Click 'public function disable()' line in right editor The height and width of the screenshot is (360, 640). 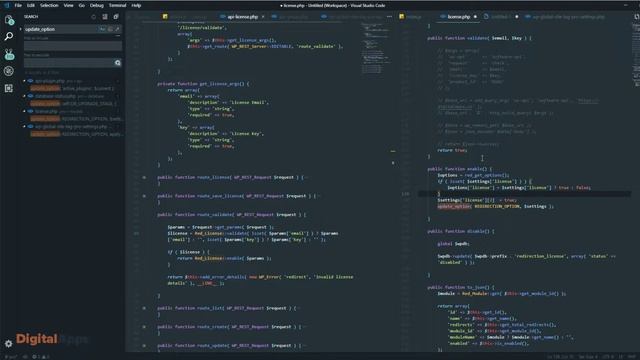(x=461, y=231)
